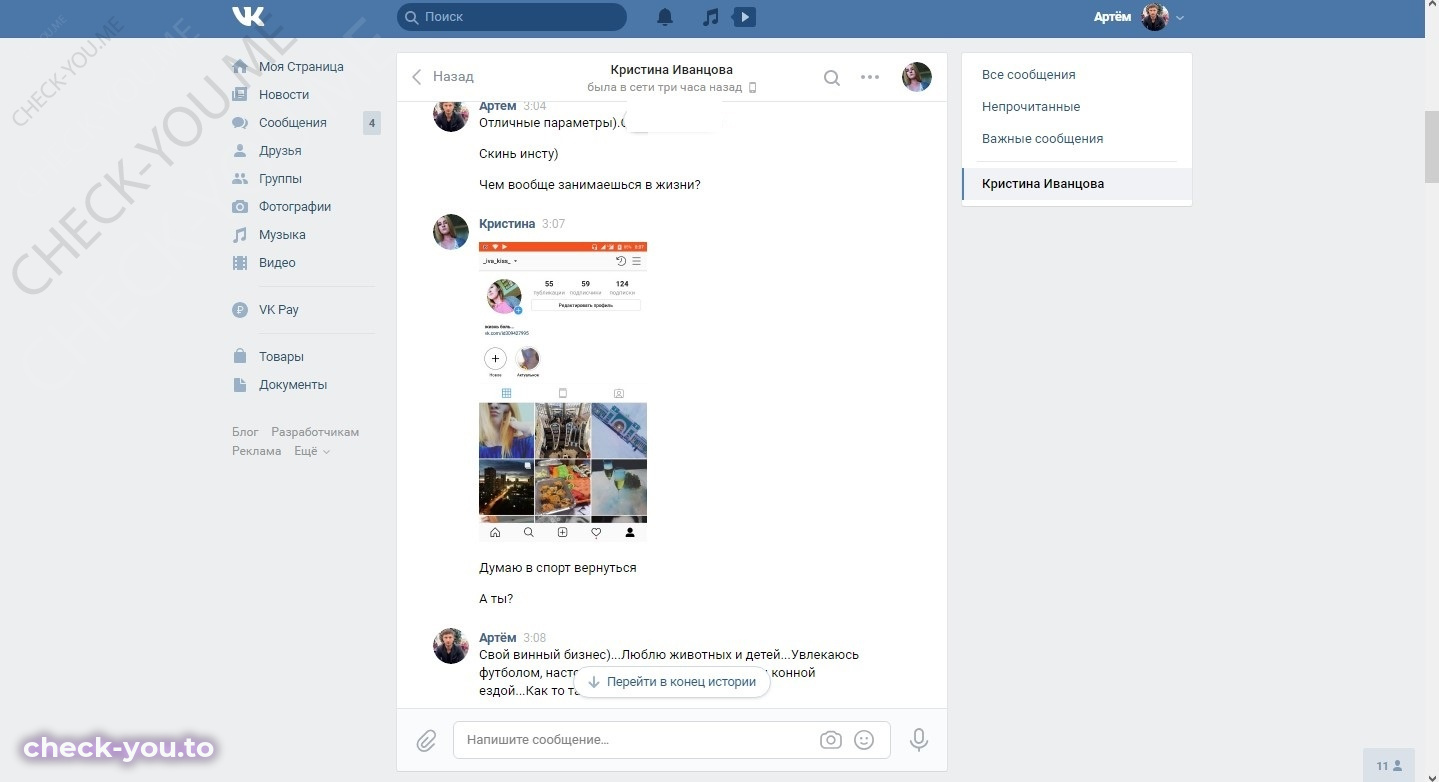Expand the Ещё footer menu
The height and width of the screenshot is (782, 1439).
[311, 451]
